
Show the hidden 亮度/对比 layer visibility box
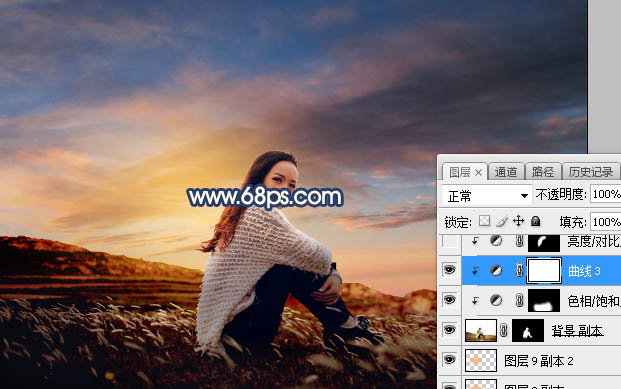tap(449, 241)
